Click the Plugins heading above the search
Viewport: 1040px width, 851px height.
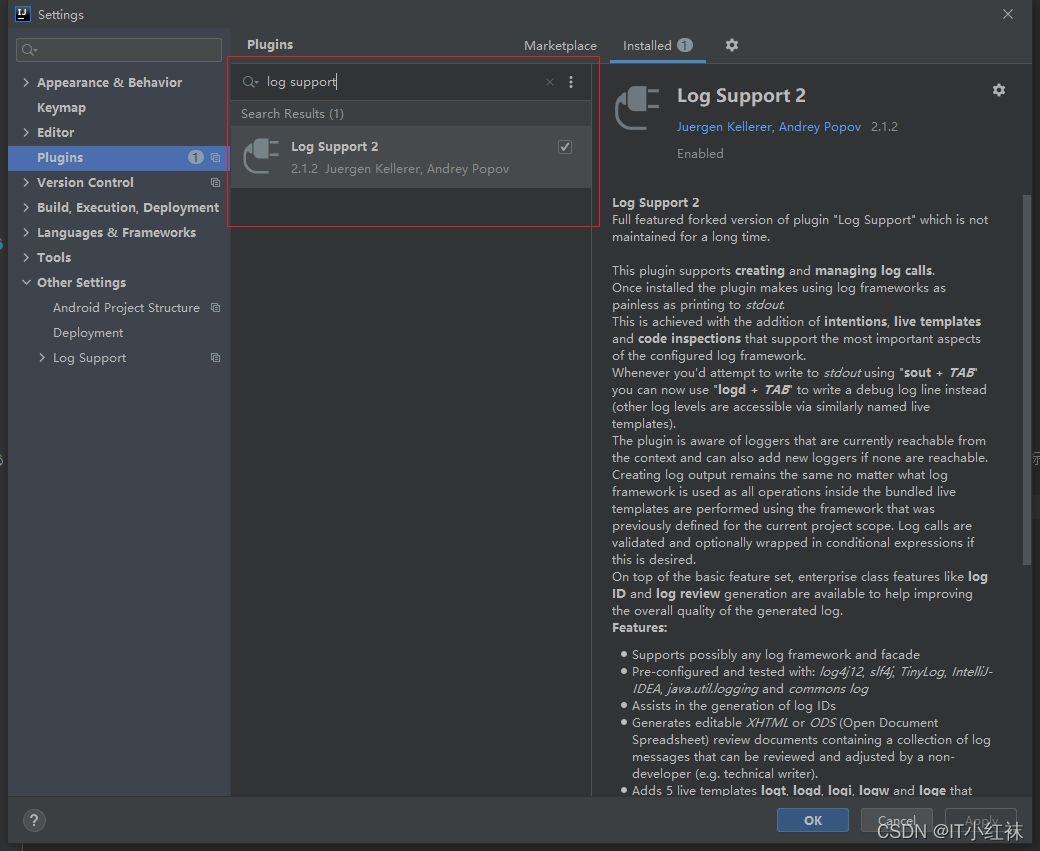point(270,44)
